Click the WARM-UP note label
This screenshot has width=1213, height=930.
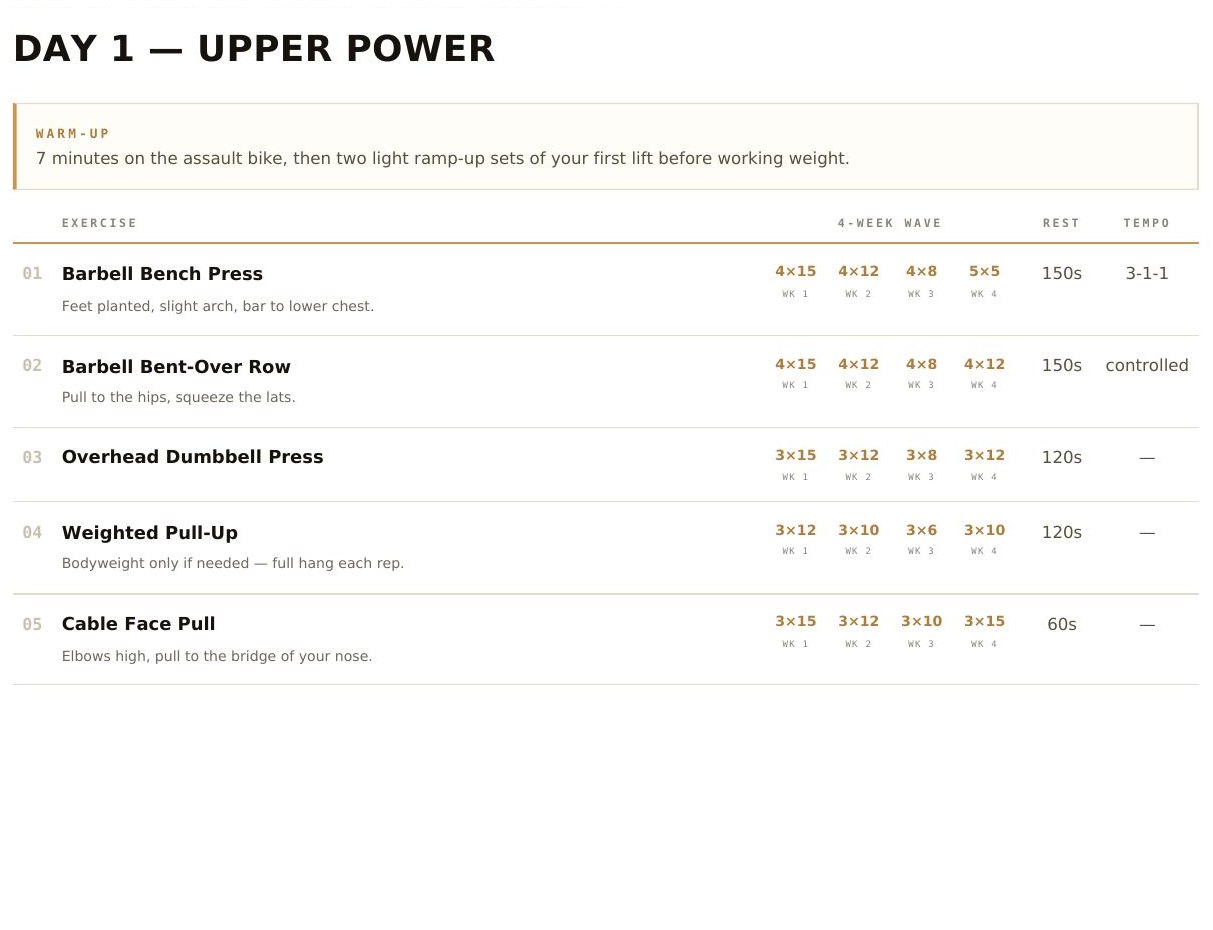(73, 134)
